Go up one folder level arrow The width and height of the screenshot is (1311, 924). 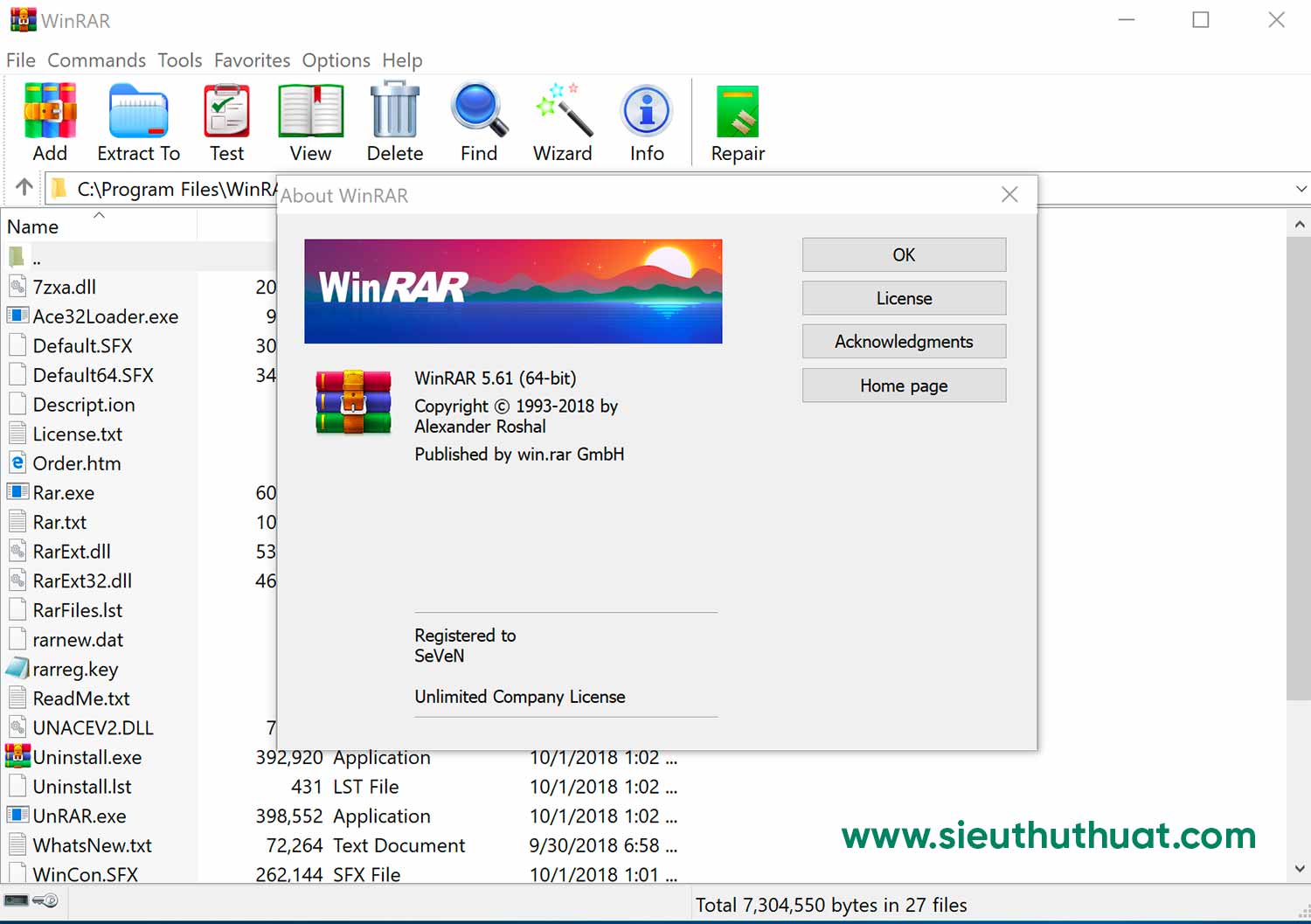pos(24,187)
